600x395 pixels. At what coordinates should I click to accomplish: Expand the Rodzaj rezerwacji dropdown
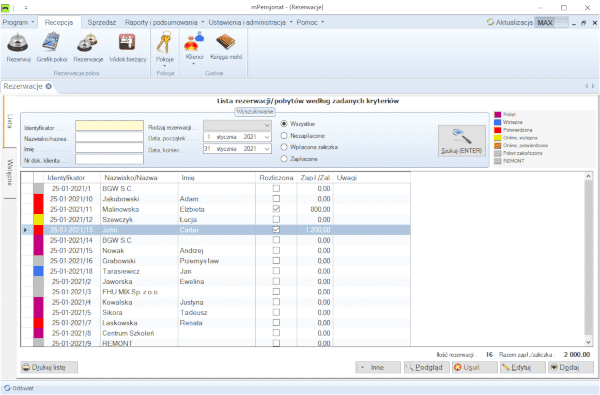tap(267, 126)
